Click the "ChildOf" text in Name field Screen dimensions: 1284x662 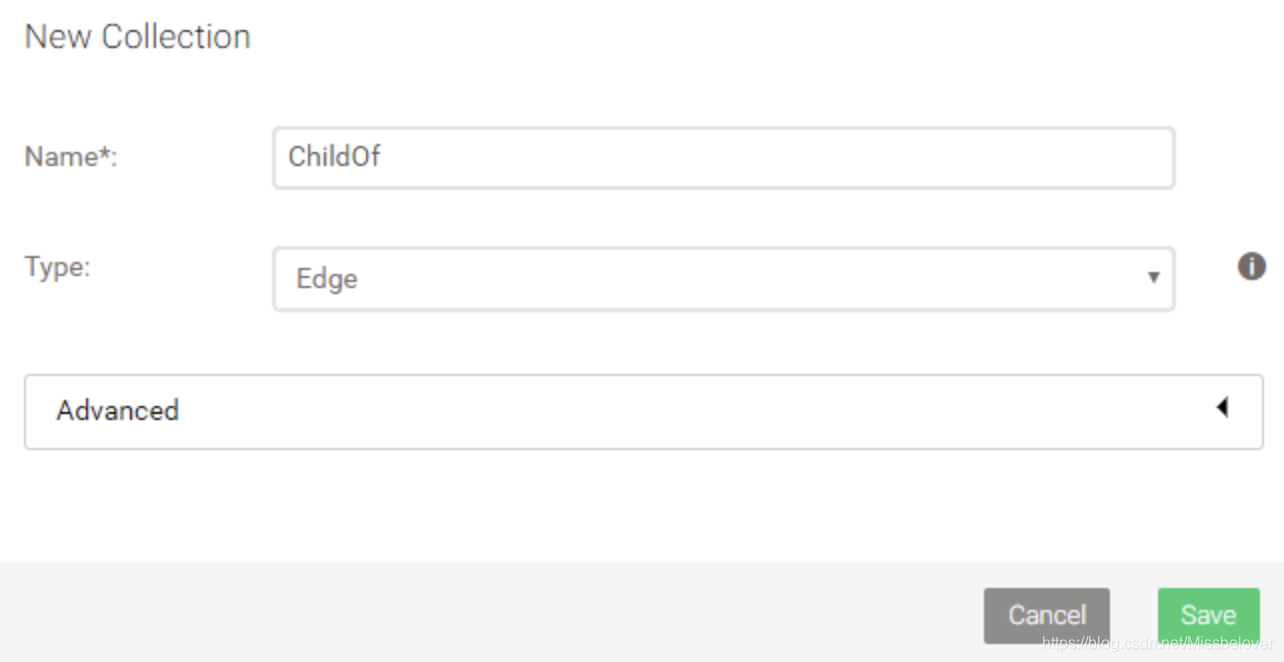coord(334,157)
